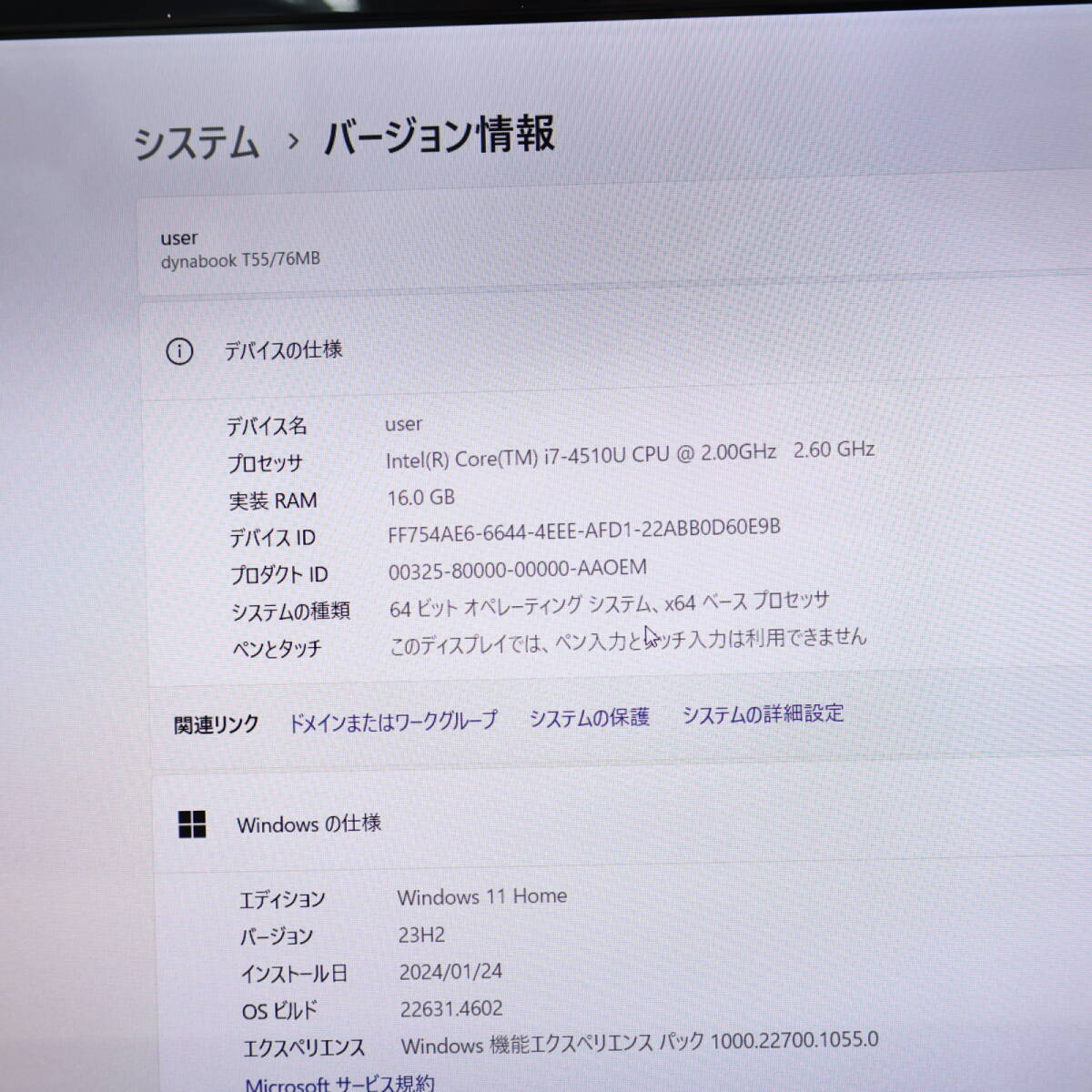The width and height of the screenshot is (1092, 1092).
Task: Select the デバイス名 value user
Action: coord(403,424)
